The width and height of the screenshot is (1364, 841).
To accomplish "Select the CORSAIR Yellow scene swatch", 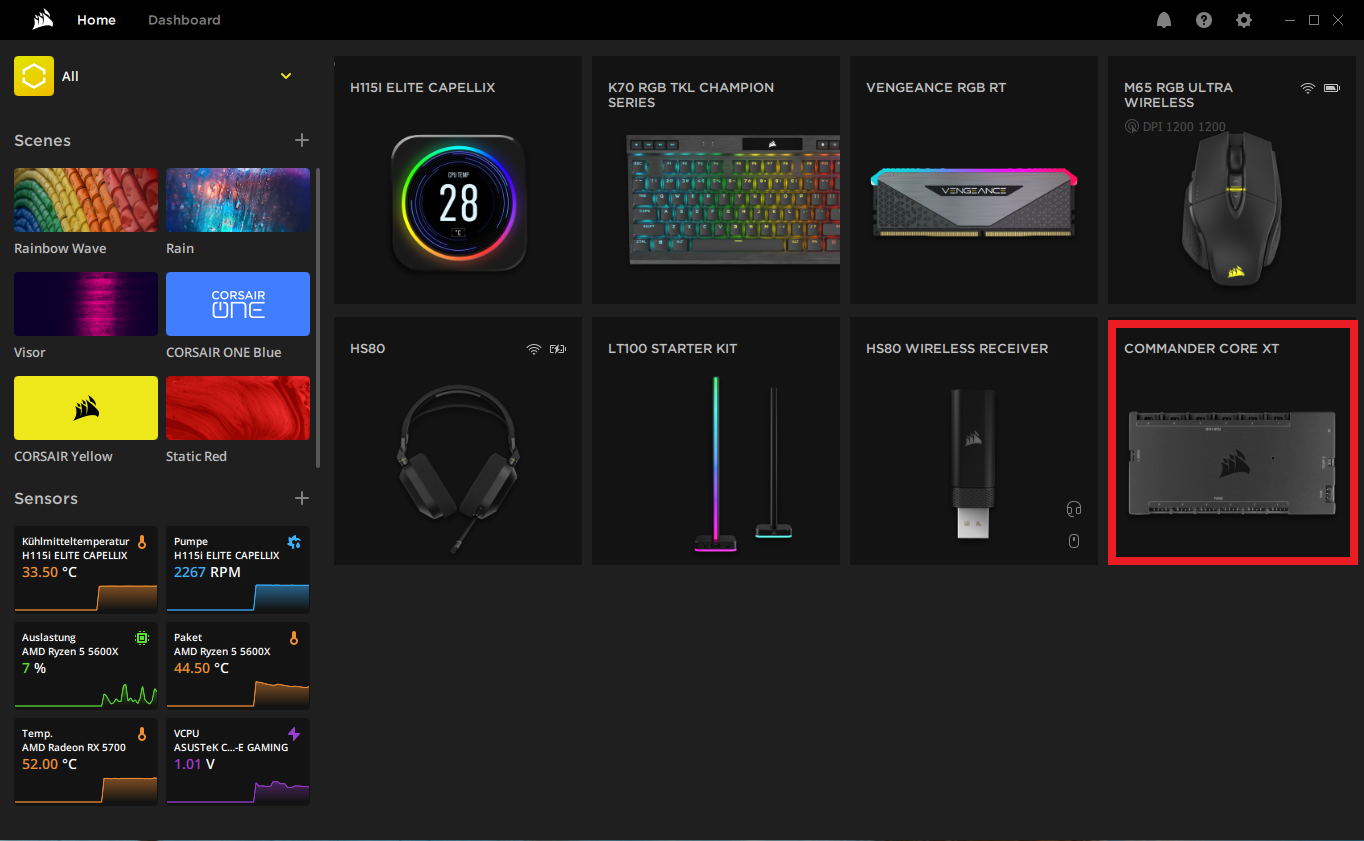I will (x=85, y=407).
